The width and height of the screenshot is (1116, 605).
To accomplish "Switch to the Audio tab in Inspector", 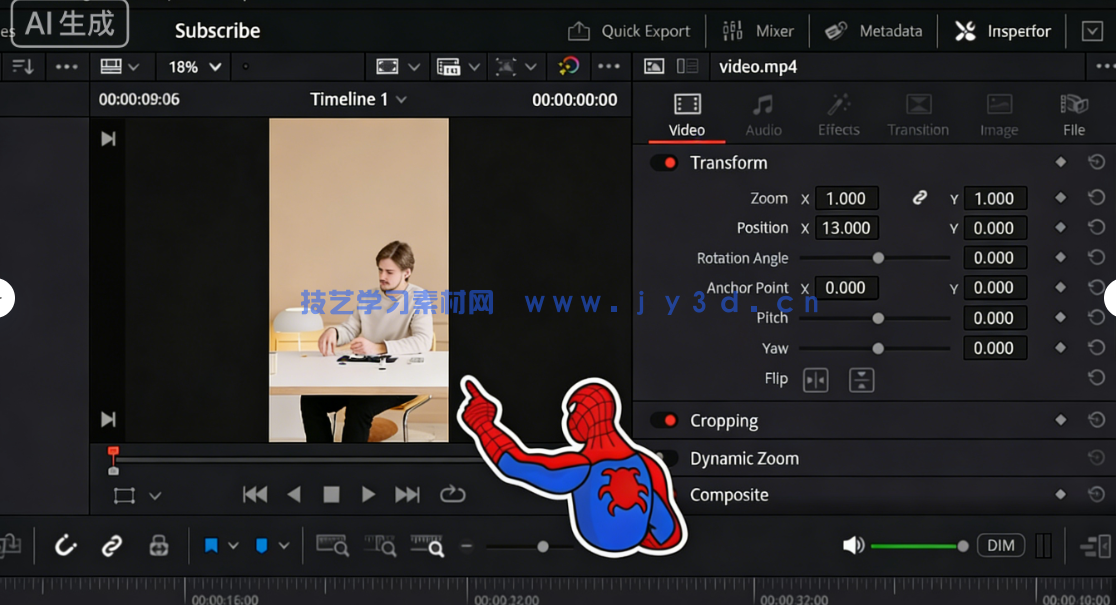I will tap(763, 113).
